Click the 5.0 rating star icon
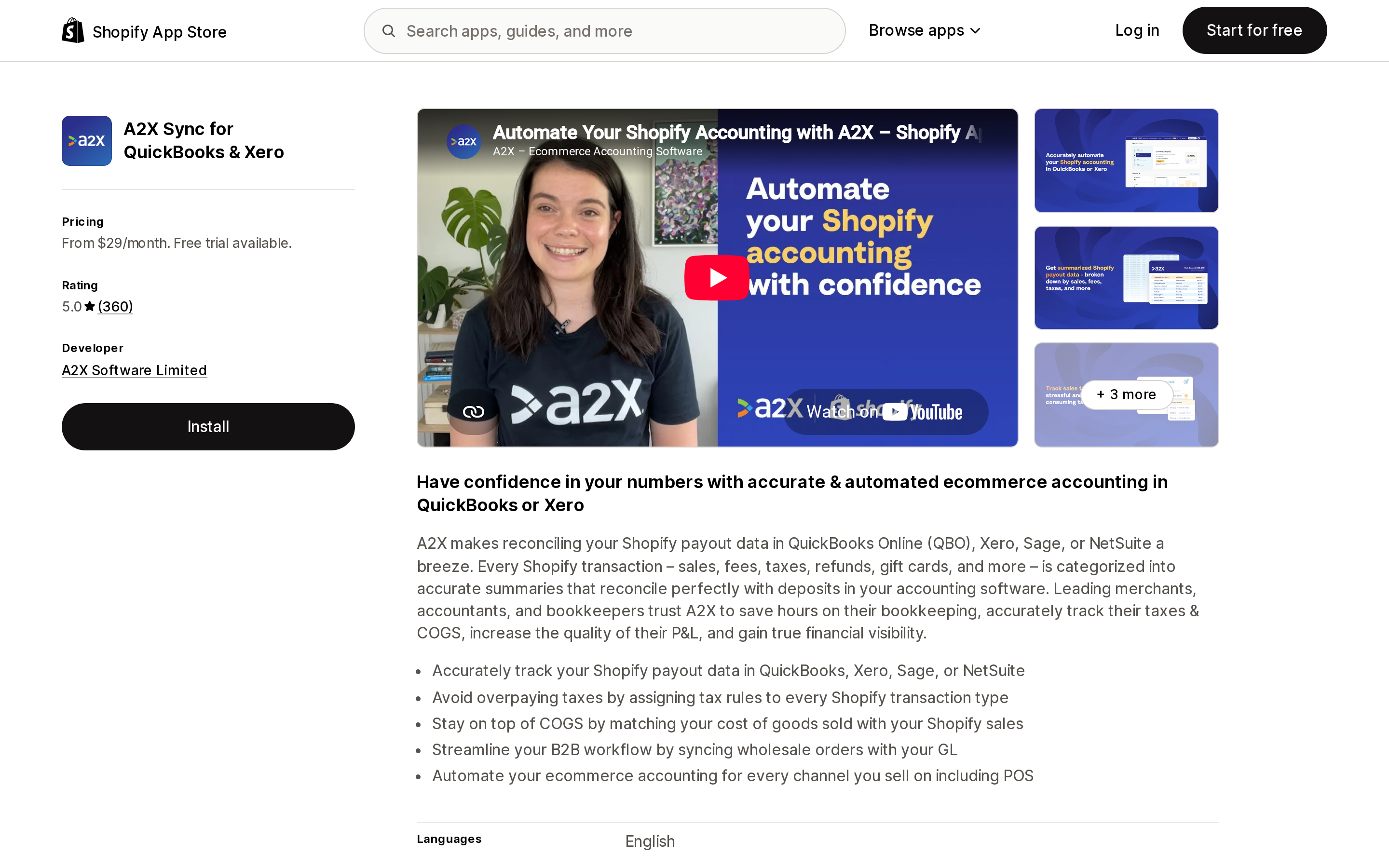Viewport: 1389px width, 868px height. tap(90, 307)
